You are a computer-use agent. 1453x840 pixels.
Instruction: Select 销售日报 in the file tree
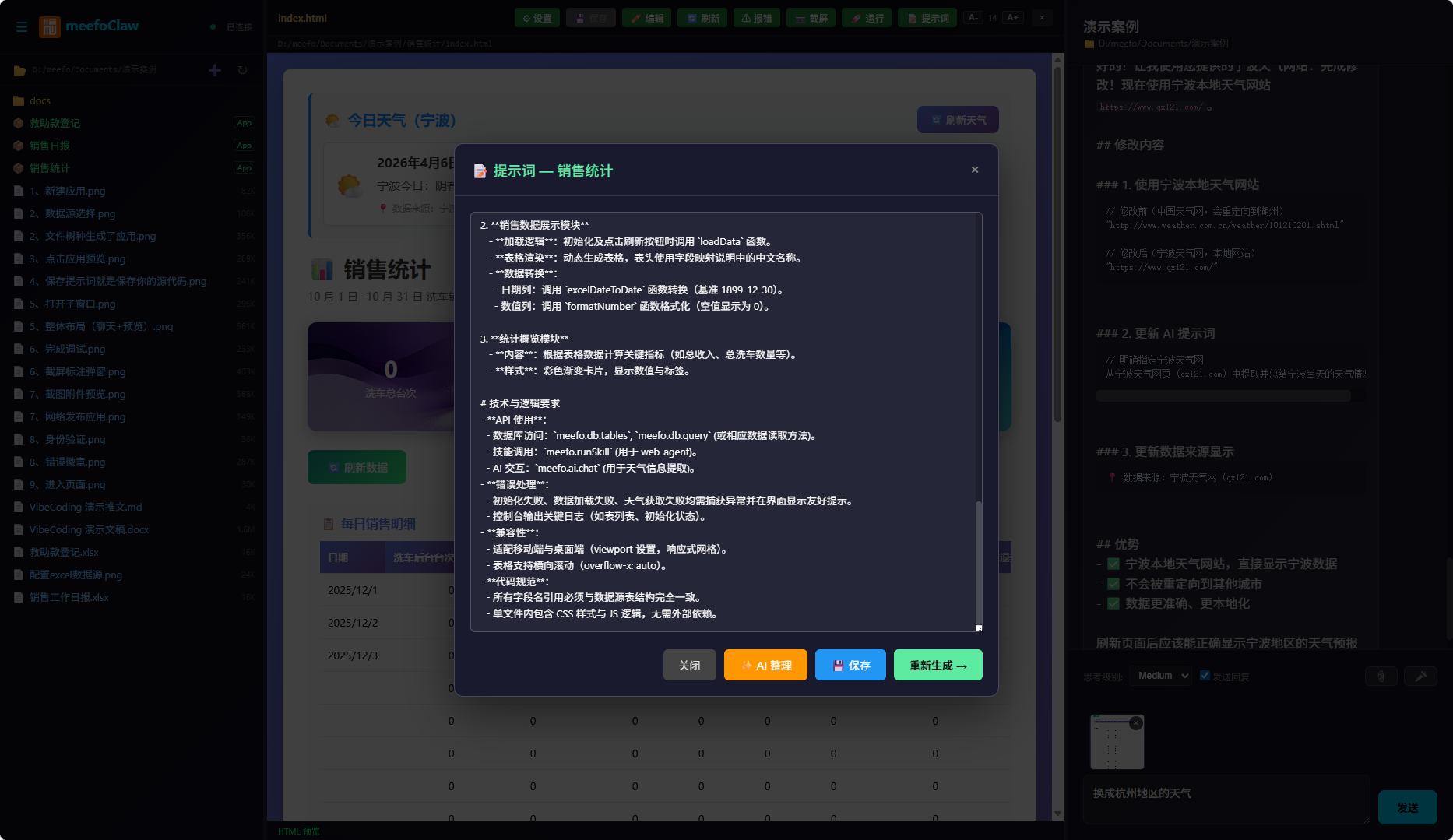coord(50,146)
